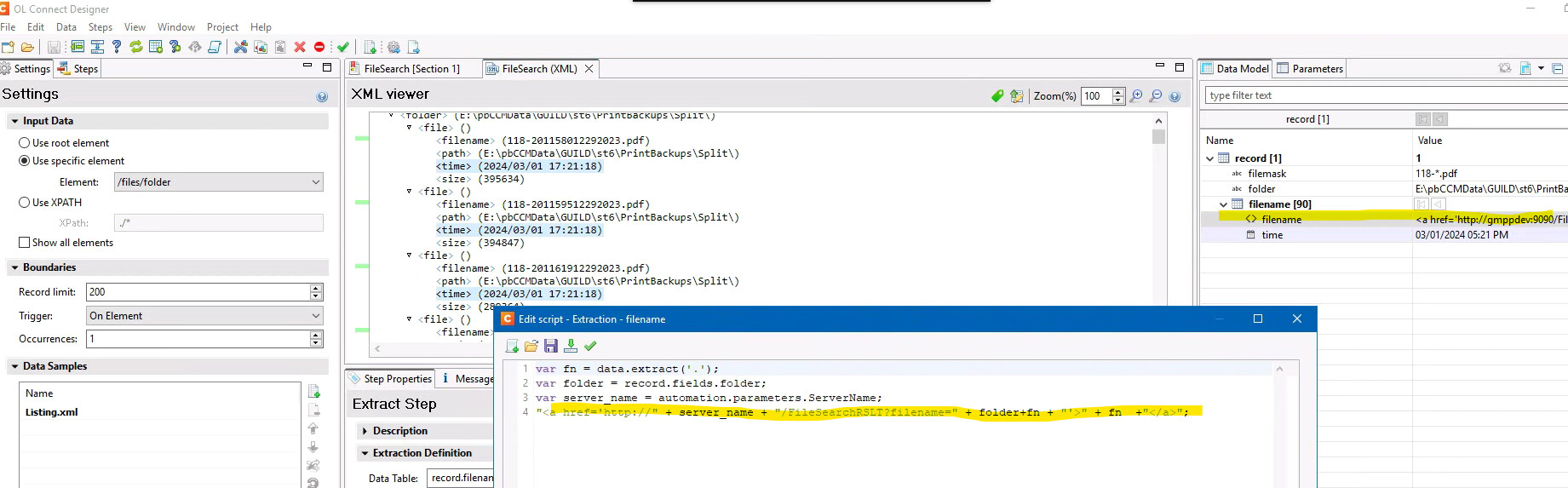Switch to the Parameters tab
Image resolution: width=1568 pixels, height=488 pixels.
click(1310, 69)
